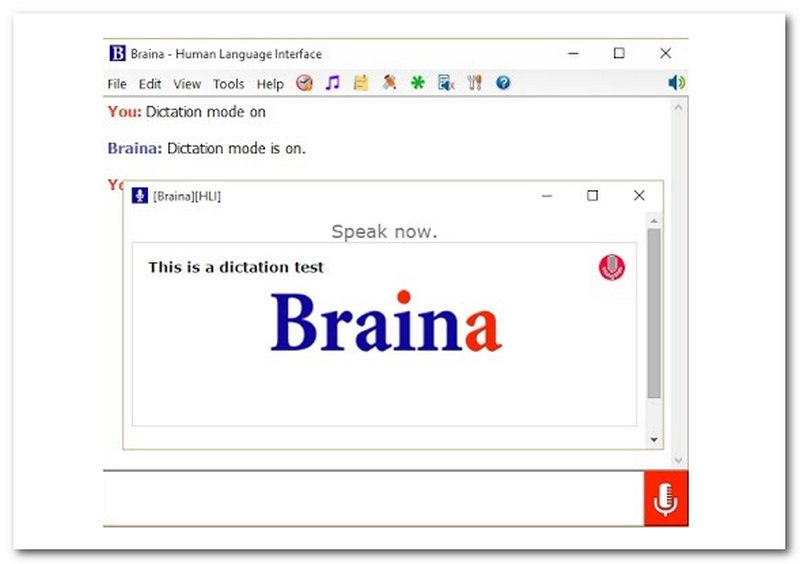The height and width of the screenshot is (564, 800).
Task: Close the Braina main window
Action: (665, 53)
